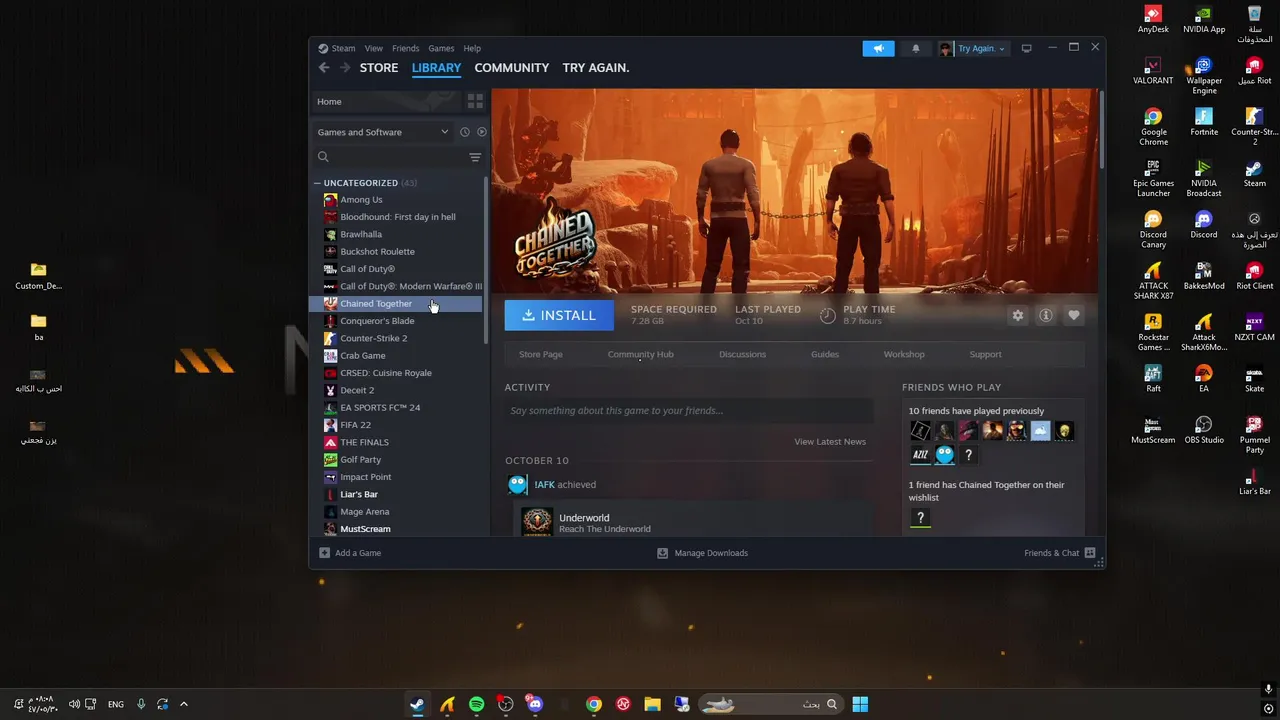Open the Guides link
Screen dimensions: 1280x720
point(825,354)
